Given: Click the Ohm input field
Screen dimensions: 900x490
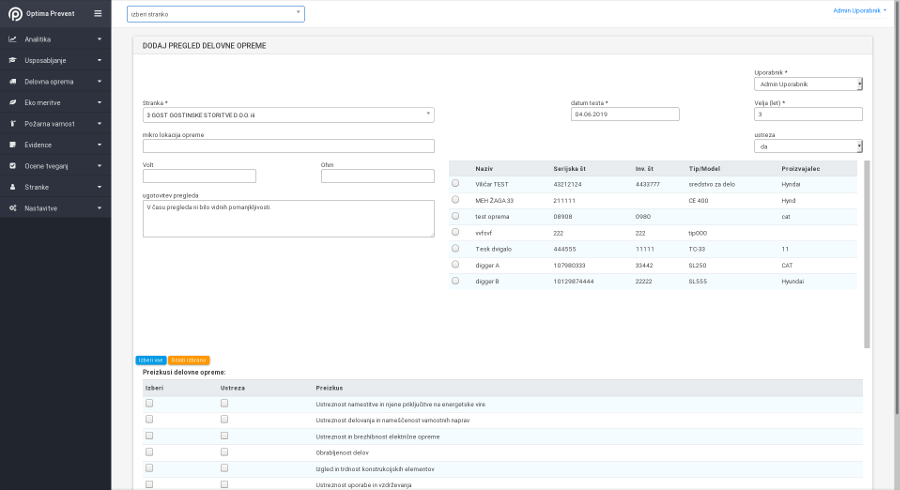Looking at the screenshot, I should 378,176.
